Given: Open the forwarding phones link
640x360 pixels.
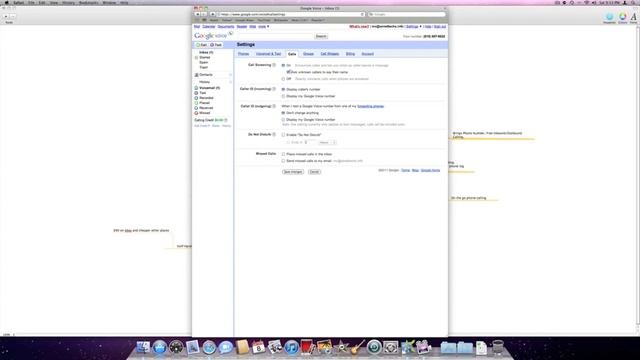Looking at the screenshot, I should click(371, 106).
